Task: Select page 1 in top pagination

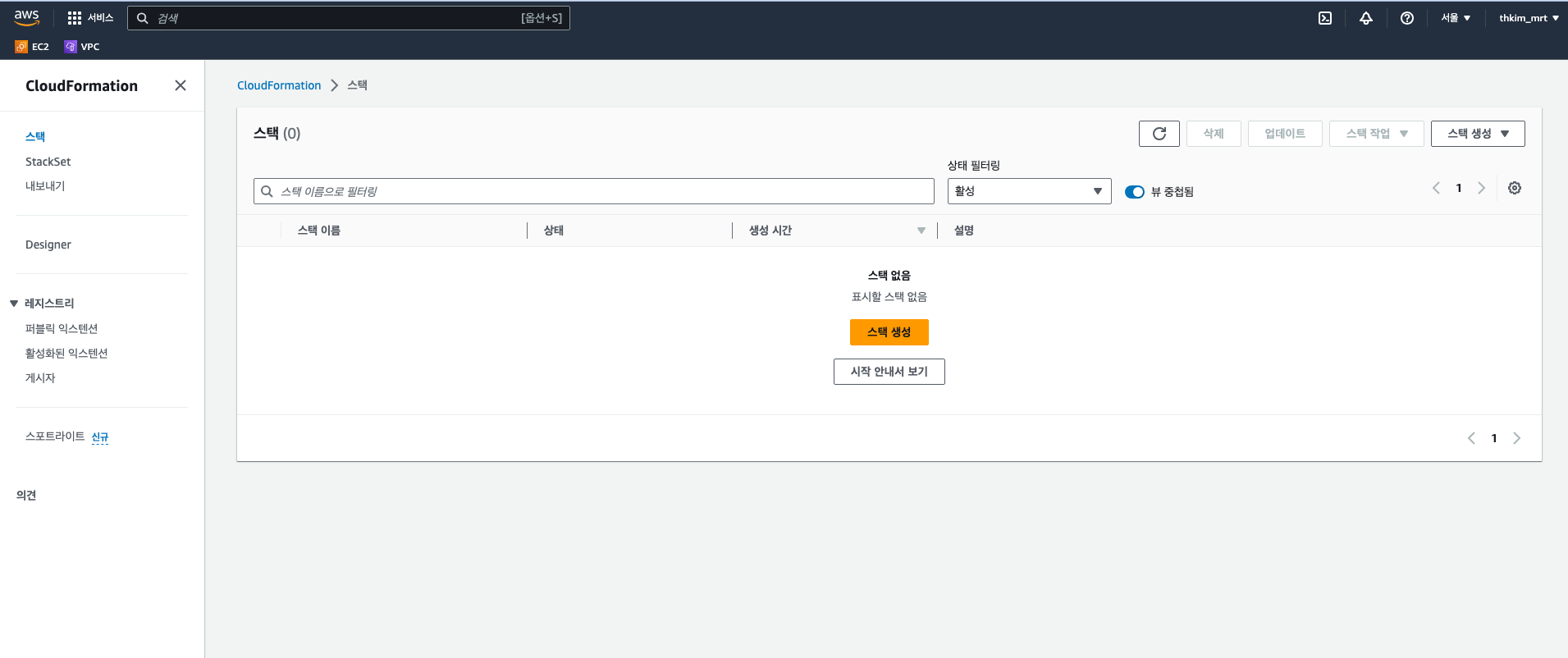Action: [1459, 188]
